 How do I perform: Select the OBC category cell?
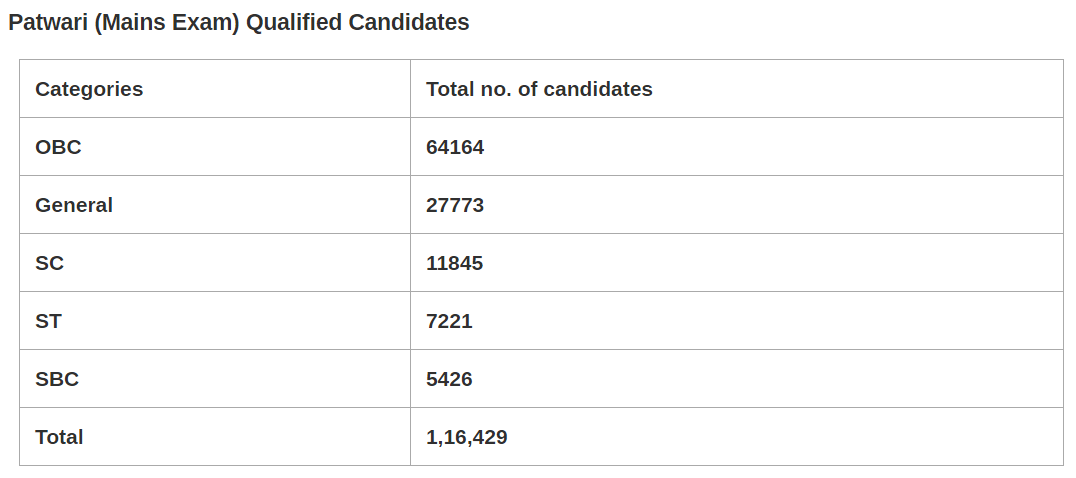(58, 147)
